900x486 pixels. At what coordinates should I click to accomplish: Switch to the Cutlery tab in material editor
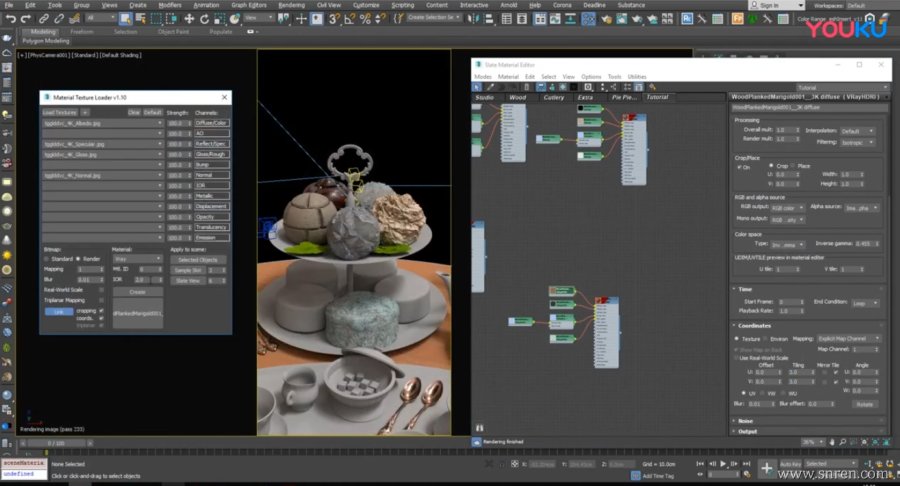point(553,97)
